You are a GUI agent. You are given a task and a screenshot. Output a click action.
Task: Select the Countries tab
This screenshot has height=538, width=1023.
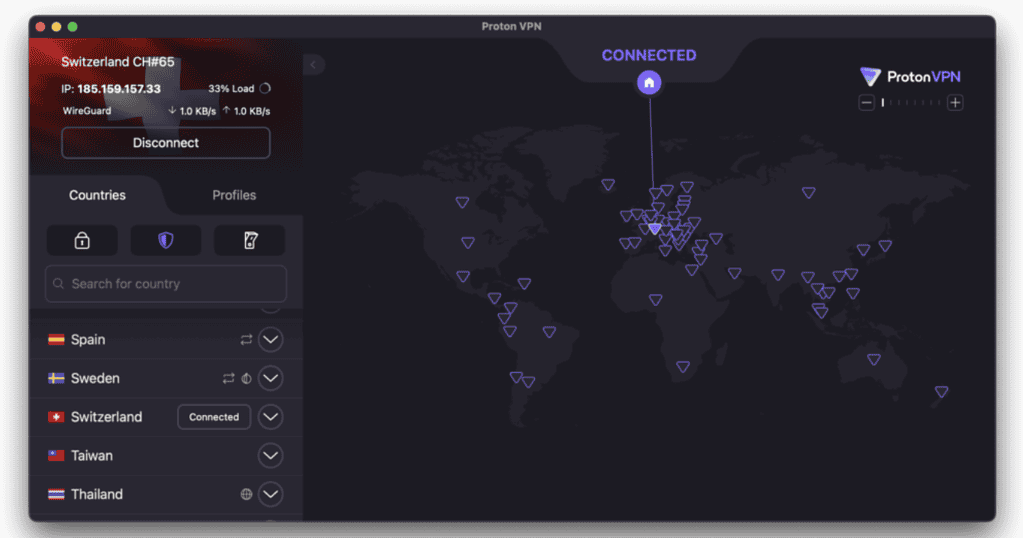[97, 195]
